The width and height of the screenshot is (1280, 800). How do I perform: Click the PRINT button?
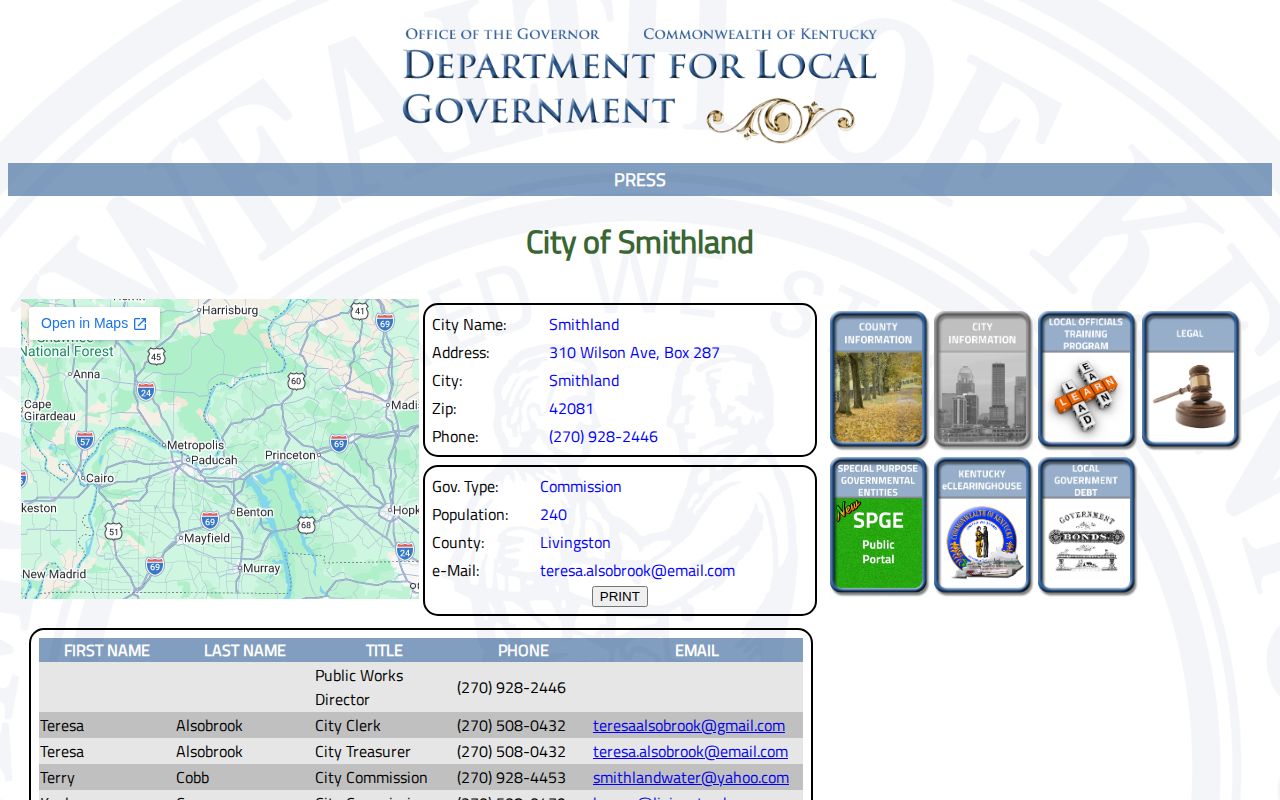pyautogui.click(x=620, y=596)
